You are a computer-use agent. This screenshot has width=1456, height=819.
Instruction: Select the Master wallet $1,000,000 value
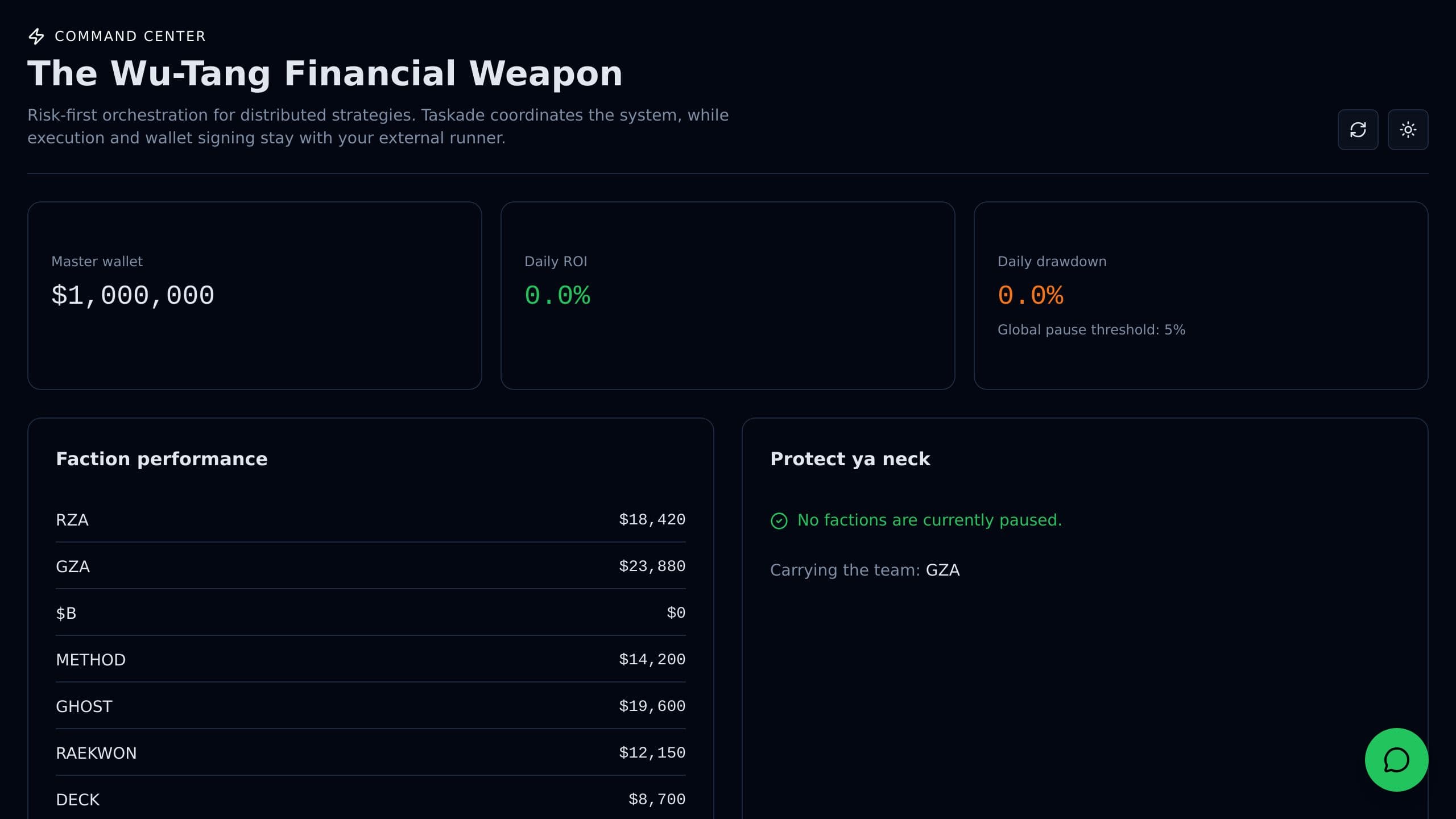coord(133,295)
